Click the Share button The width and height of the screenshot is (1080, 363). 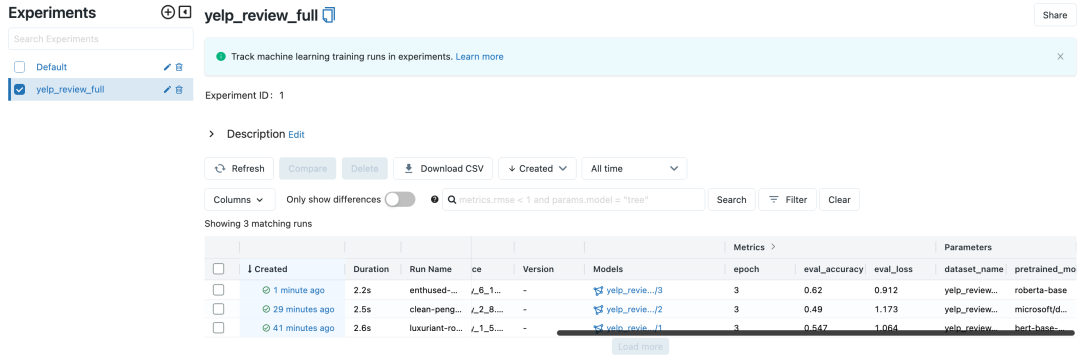(x=1055, y=15)
